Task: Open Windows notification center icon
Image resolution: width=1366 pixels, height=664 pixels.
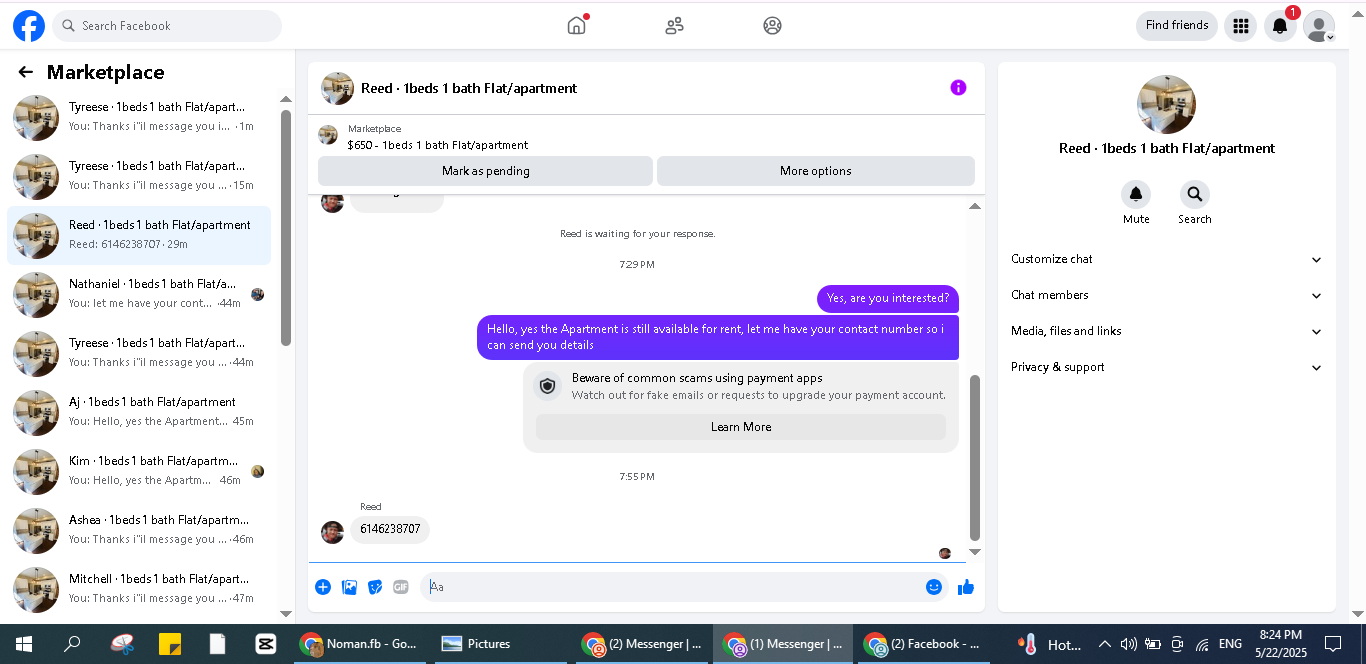Action: [1333, 644]
